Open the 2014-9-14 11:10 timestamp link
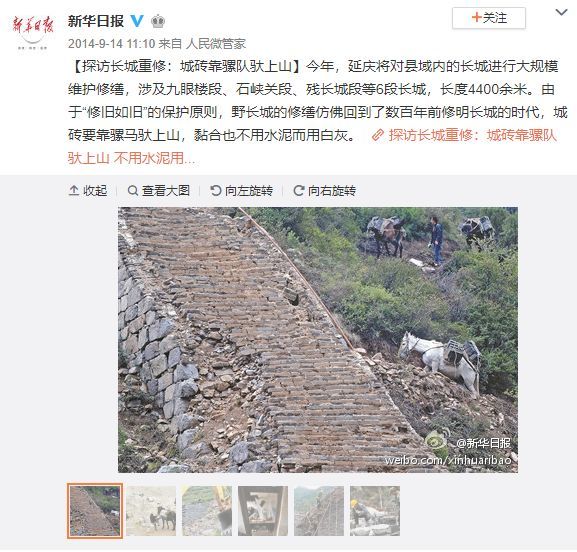This screenshot has height=552, width=577. (111, 44)
